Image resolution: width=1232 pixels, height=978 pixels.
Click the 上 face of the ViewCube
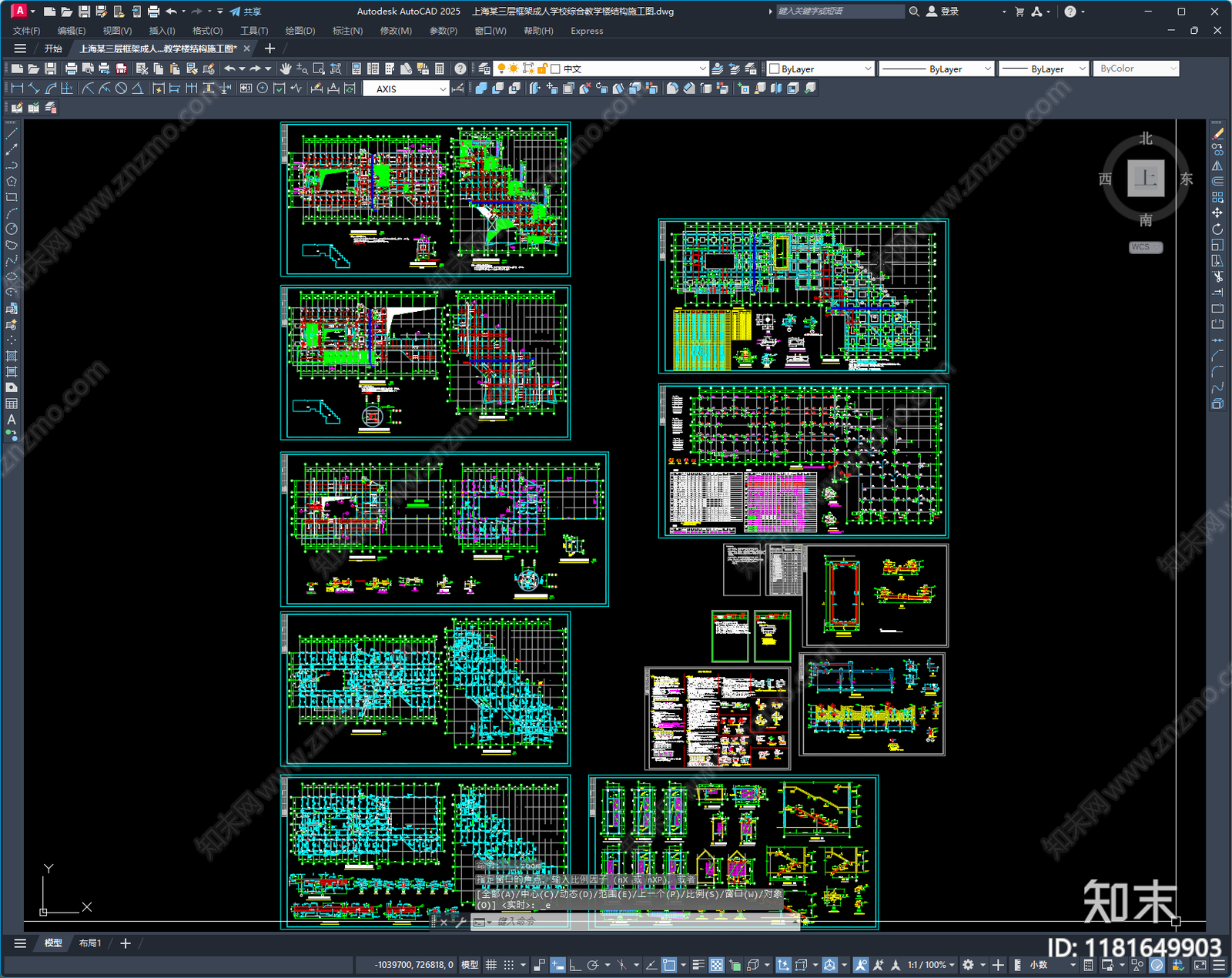coord(1145,179)
